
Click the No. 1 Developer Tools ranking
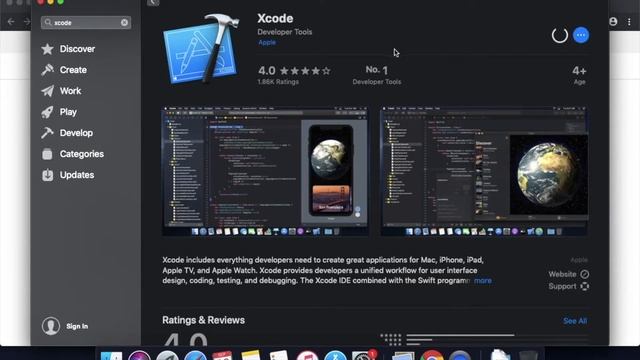(376, 75)
